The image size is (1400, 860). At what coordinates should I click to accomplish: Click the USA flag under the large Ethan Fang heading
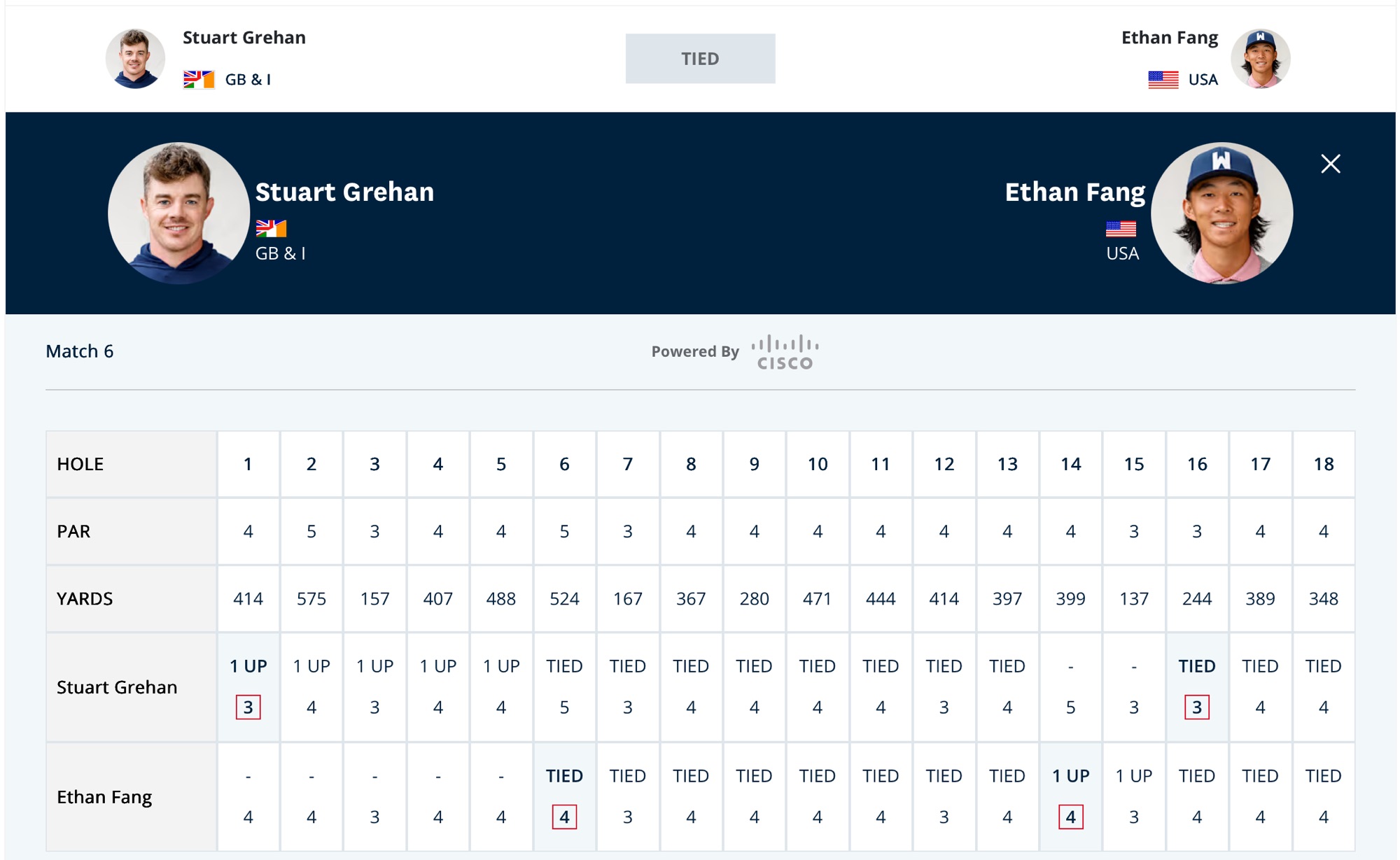click(x=1121, y=228)
